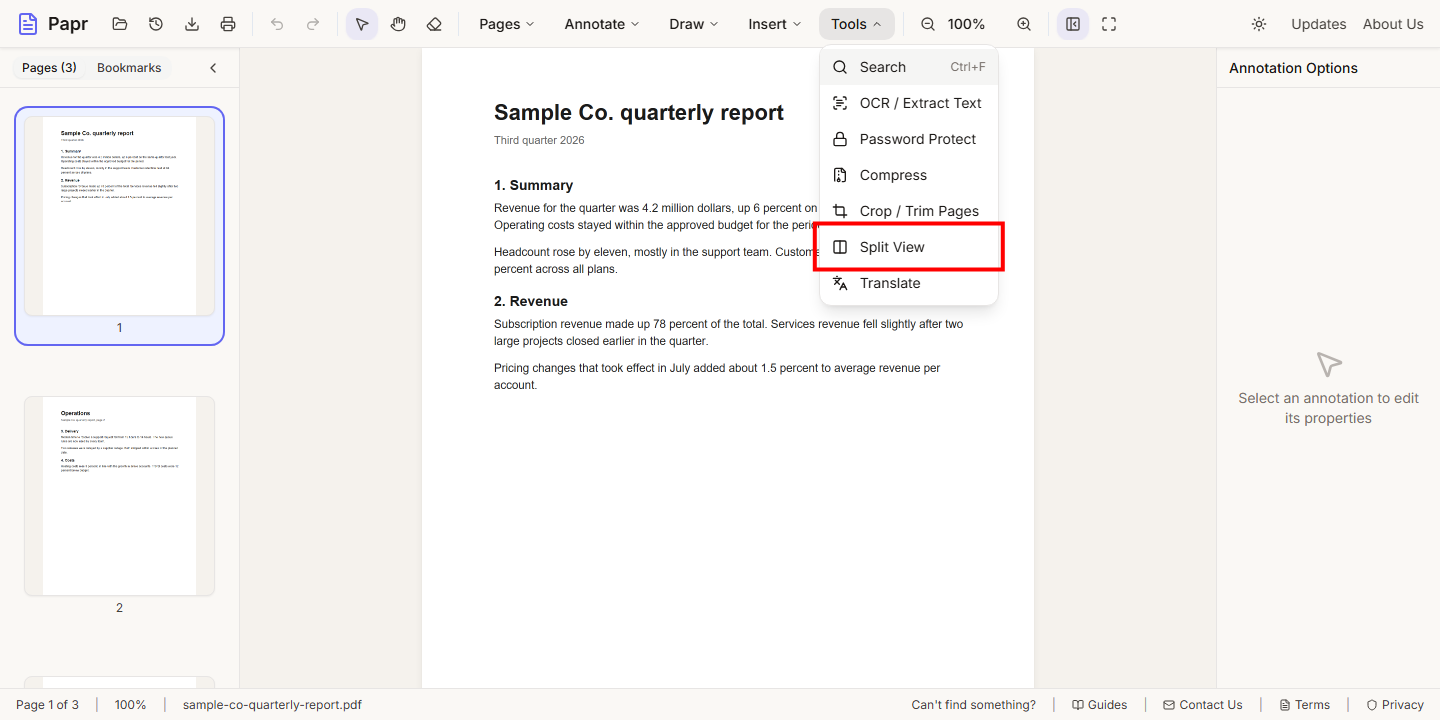This screenshot has height=720, width=1440.
Task: Open the Draw dropdown menu
Action: tap(694, 24)
